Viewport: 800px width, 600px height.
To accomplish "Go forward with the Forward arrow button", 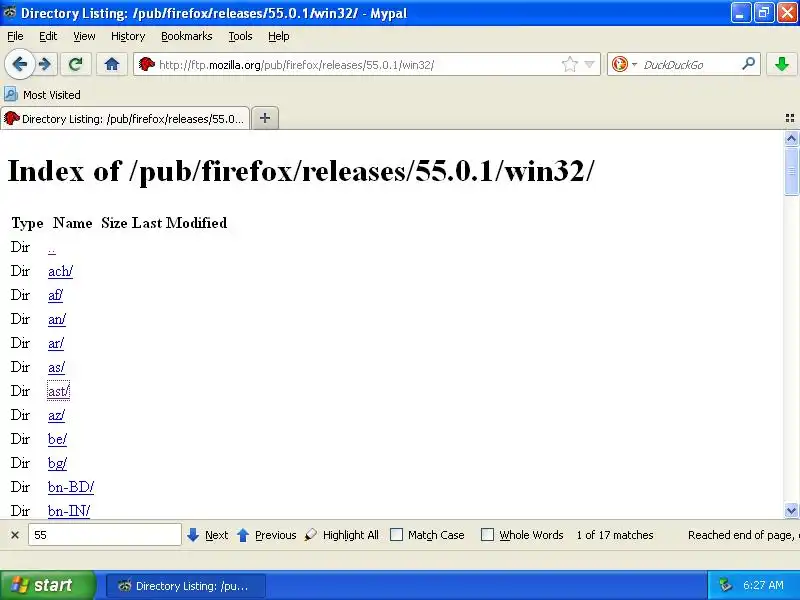I will (45, 64).
